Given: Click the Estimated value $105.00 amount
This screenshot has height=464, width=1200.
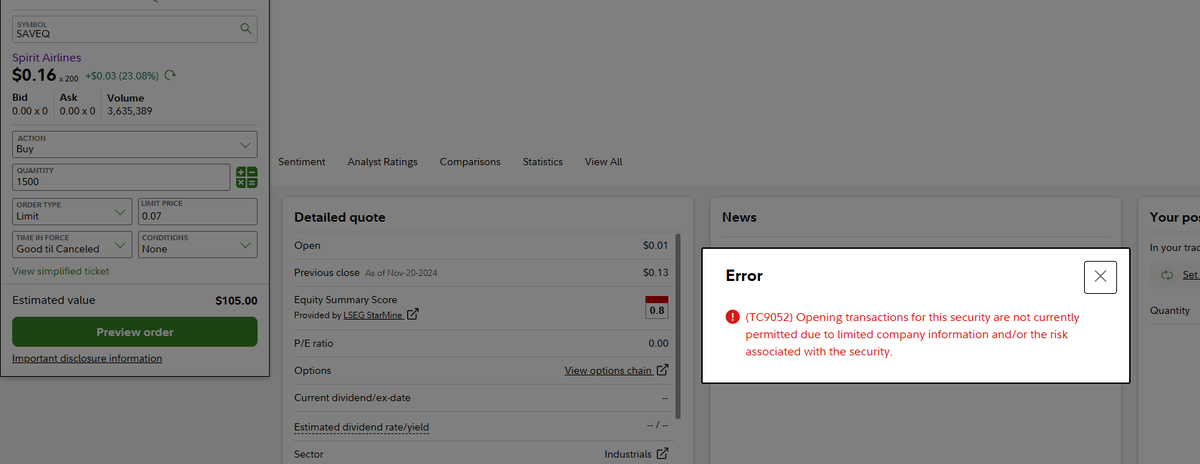Looking at the screenshot, I should coord(236,300).
